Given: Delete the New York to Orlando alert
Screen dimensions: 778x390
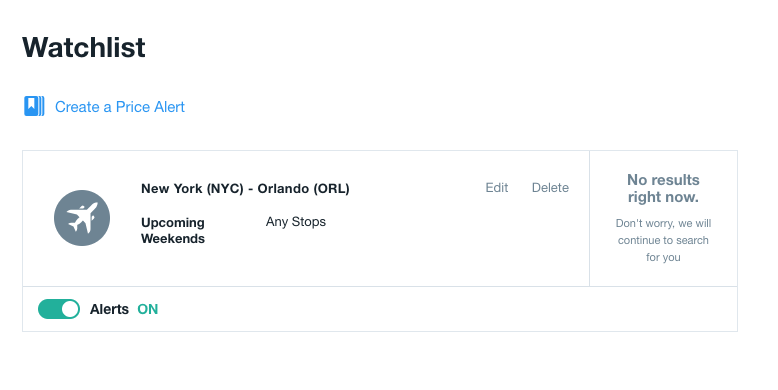Looking at the screenshot, I should [550, 188].
